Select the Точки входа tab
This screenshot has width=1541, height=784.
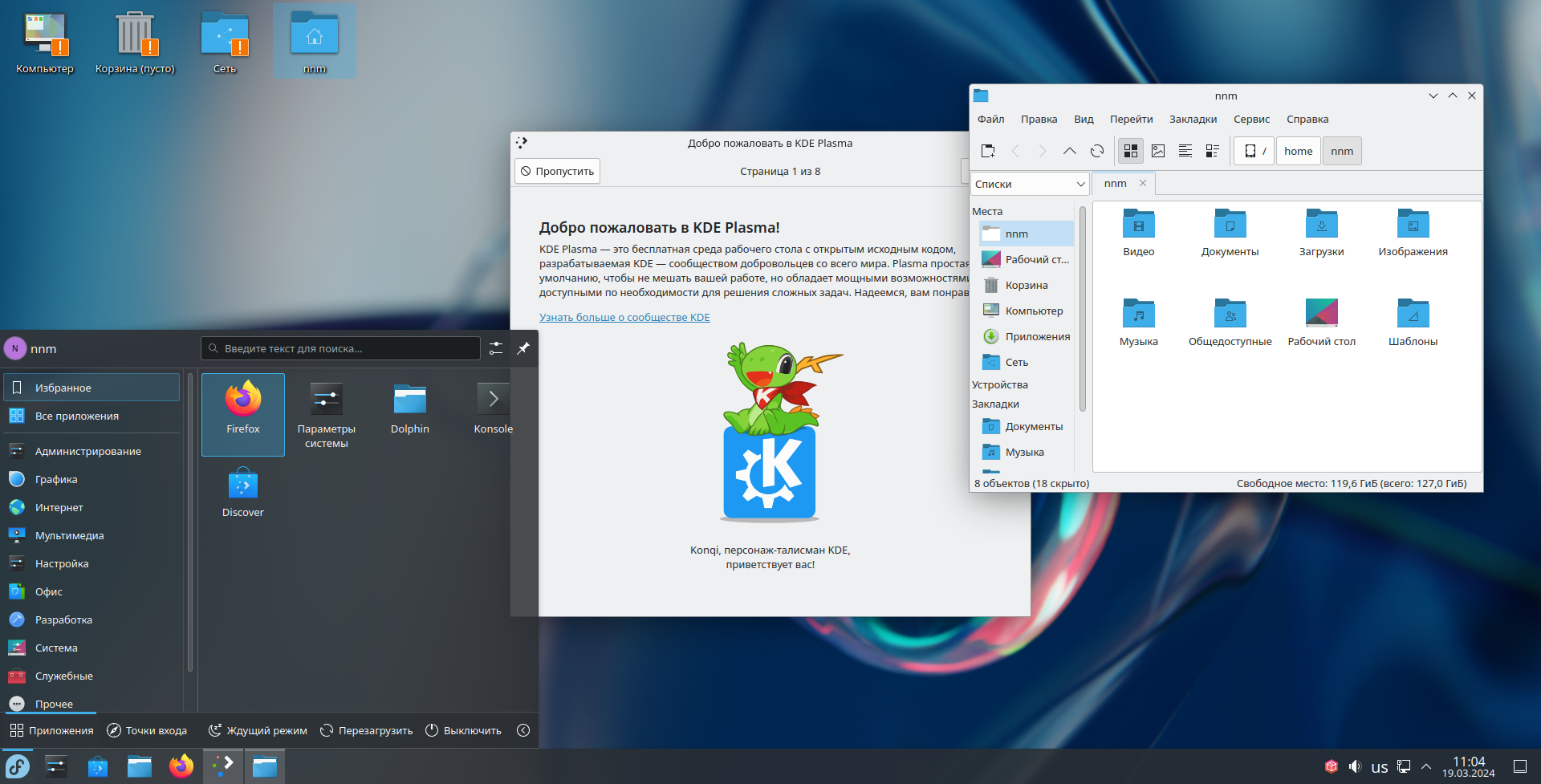coord(147,730)
